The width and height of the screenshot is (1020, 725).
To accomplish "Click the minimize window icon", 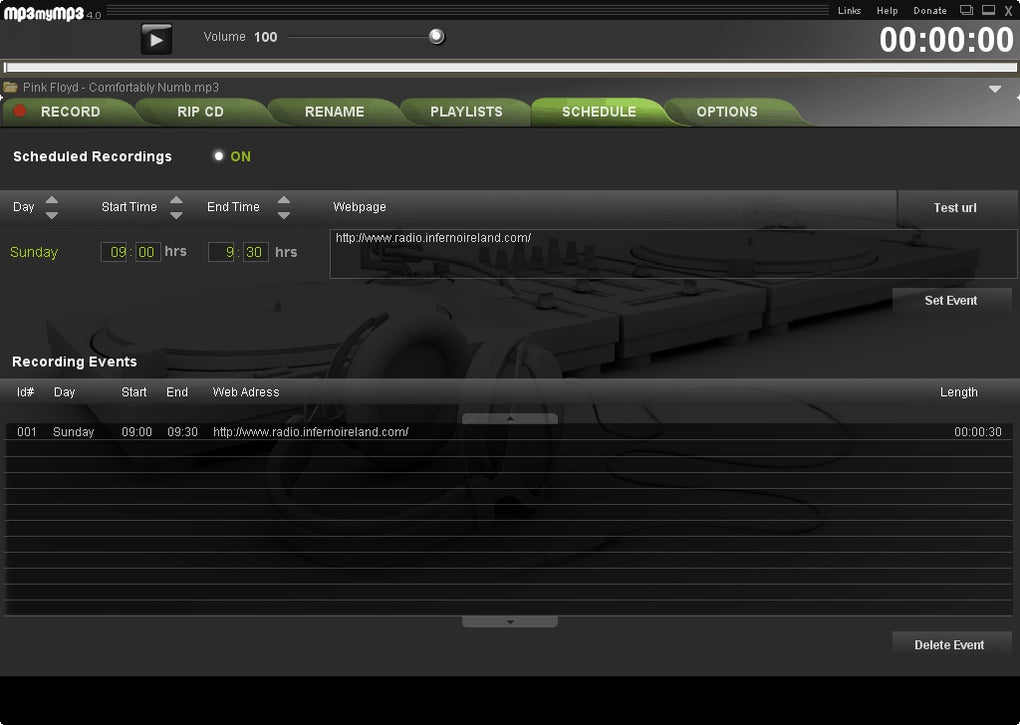I will point(988,10).
